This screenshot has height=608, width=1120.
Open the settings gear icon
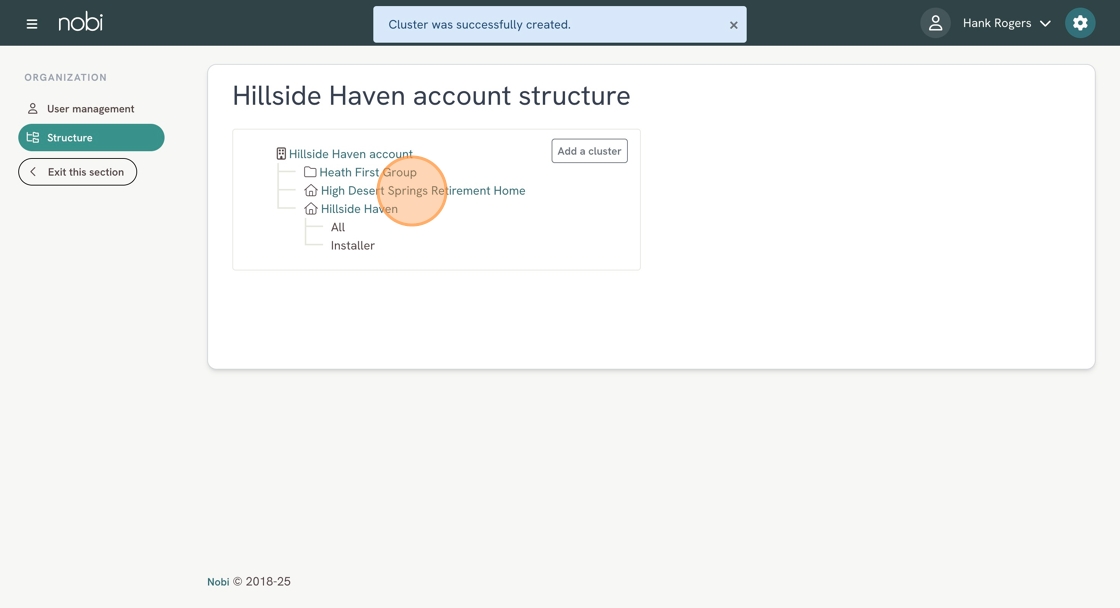tap(1080, 23)
